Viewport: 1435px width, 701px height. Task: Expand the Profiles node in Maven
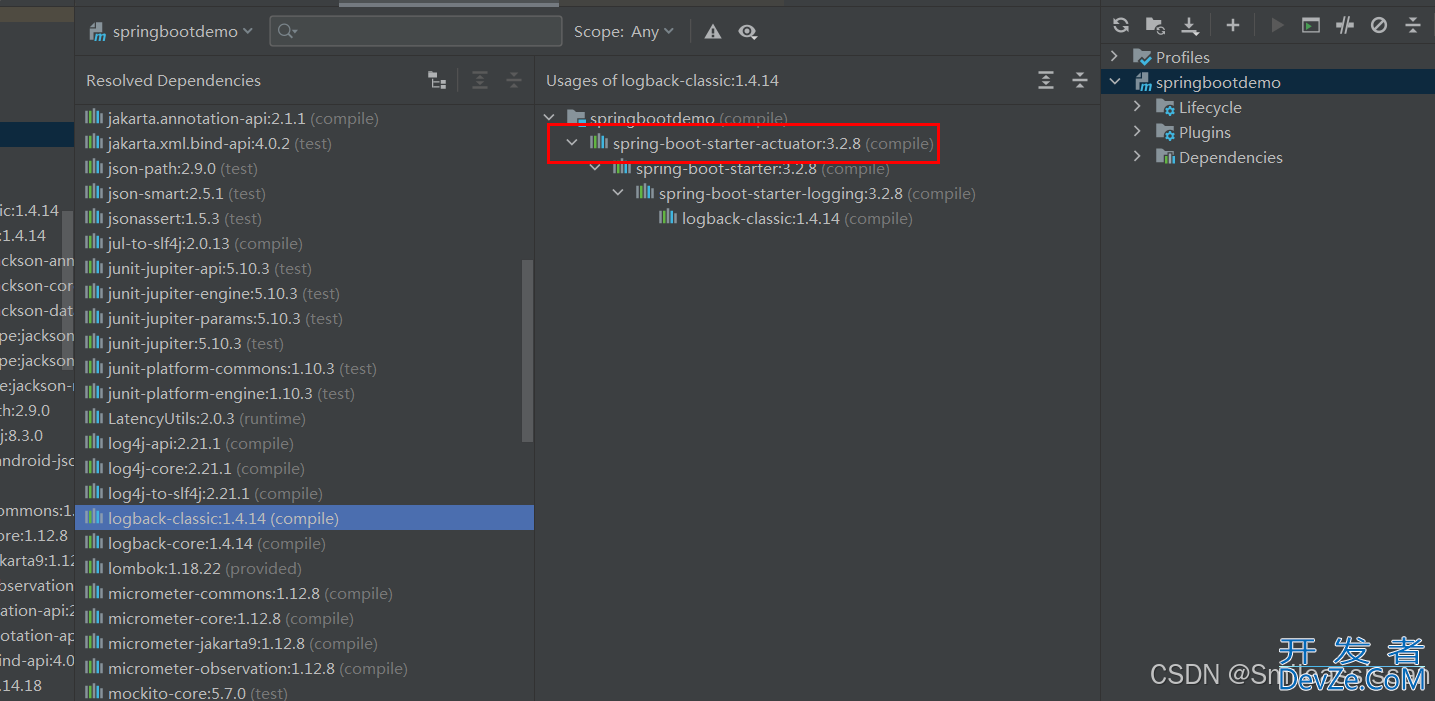1115,57
